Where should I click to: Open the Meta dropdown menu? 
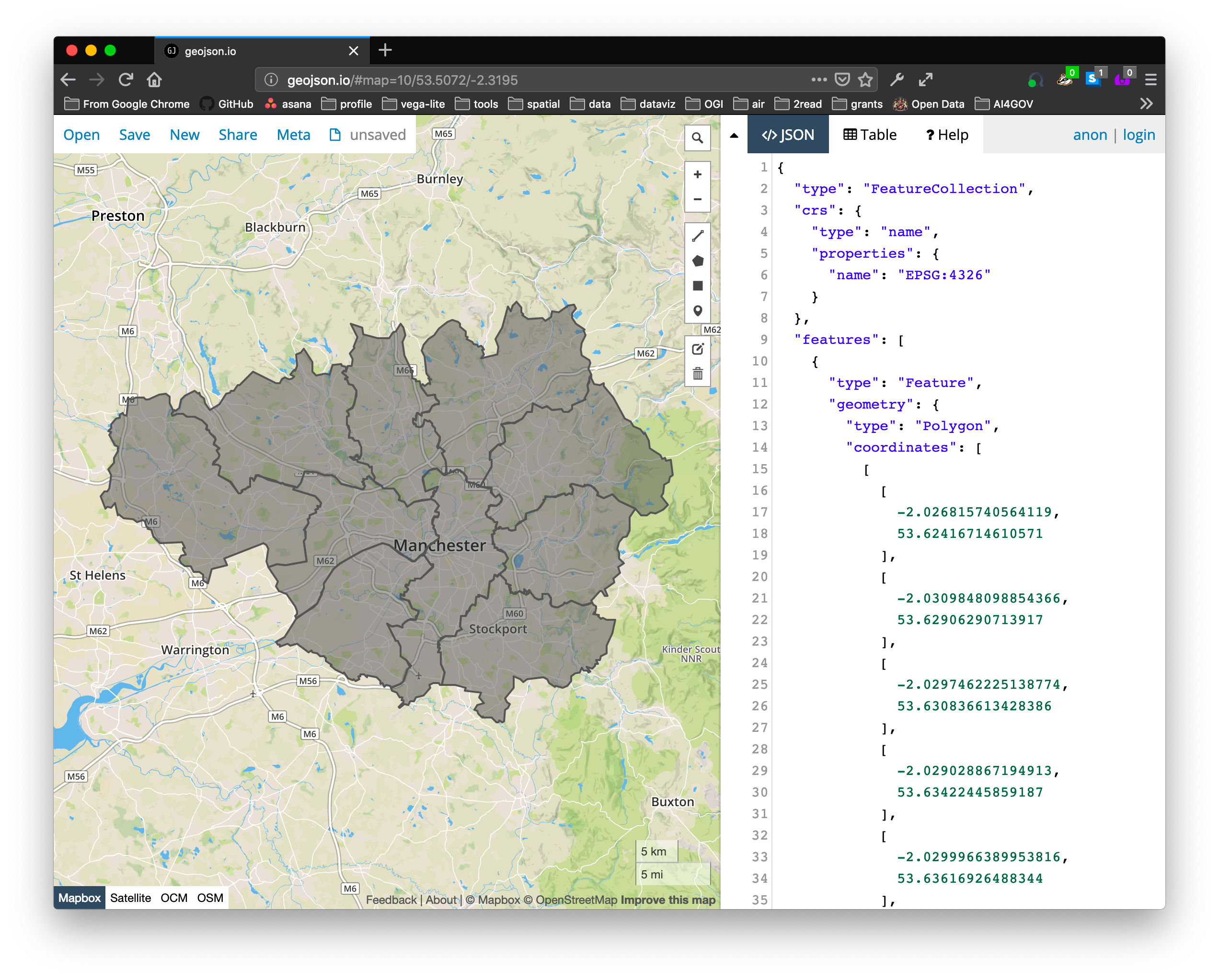293,135
